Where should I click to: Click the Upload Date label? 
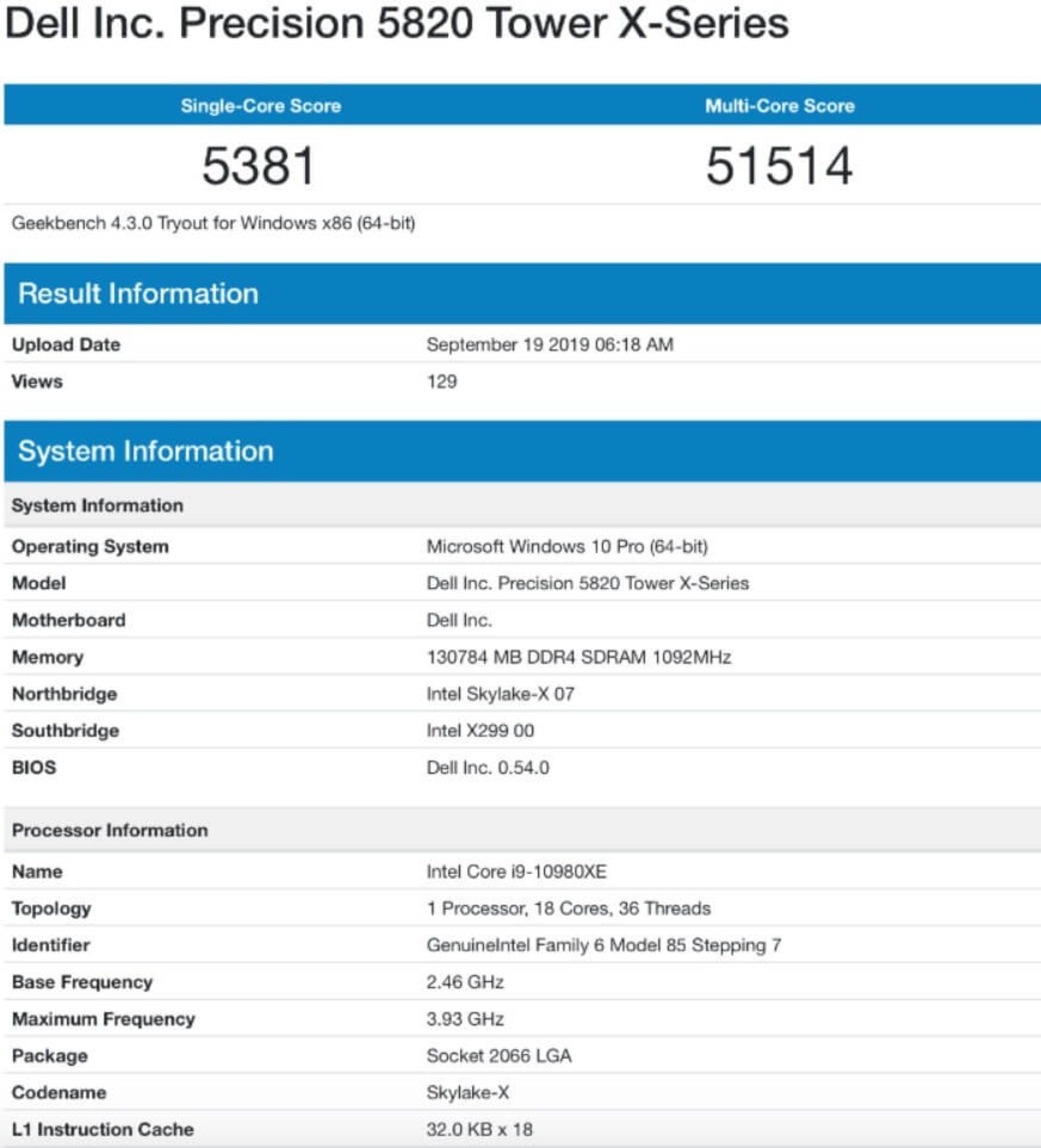[x=66, y=345]
